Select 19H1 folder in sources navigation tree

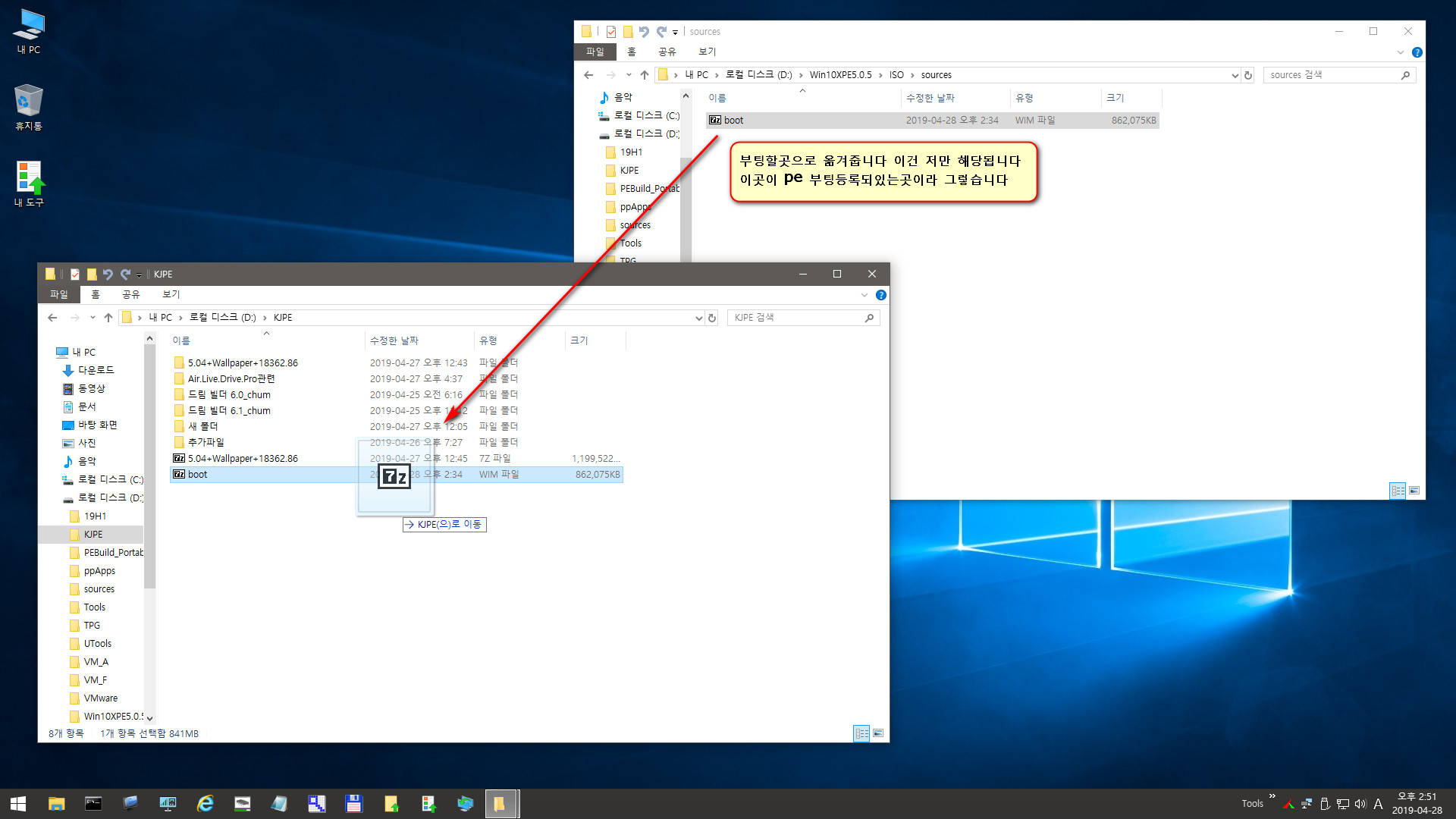(631, 152)
